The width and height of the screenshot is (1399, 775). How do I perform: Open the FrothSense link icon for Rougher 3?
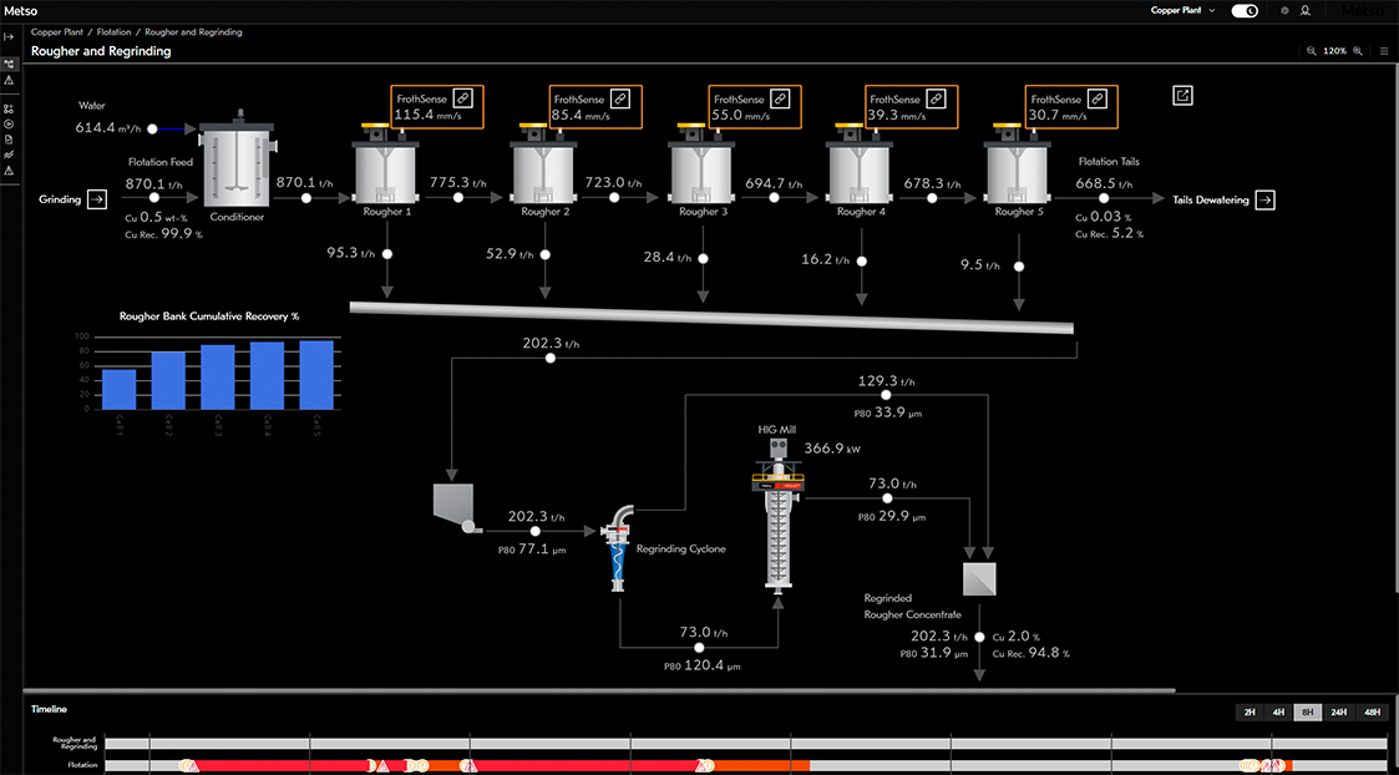(780, 98)
